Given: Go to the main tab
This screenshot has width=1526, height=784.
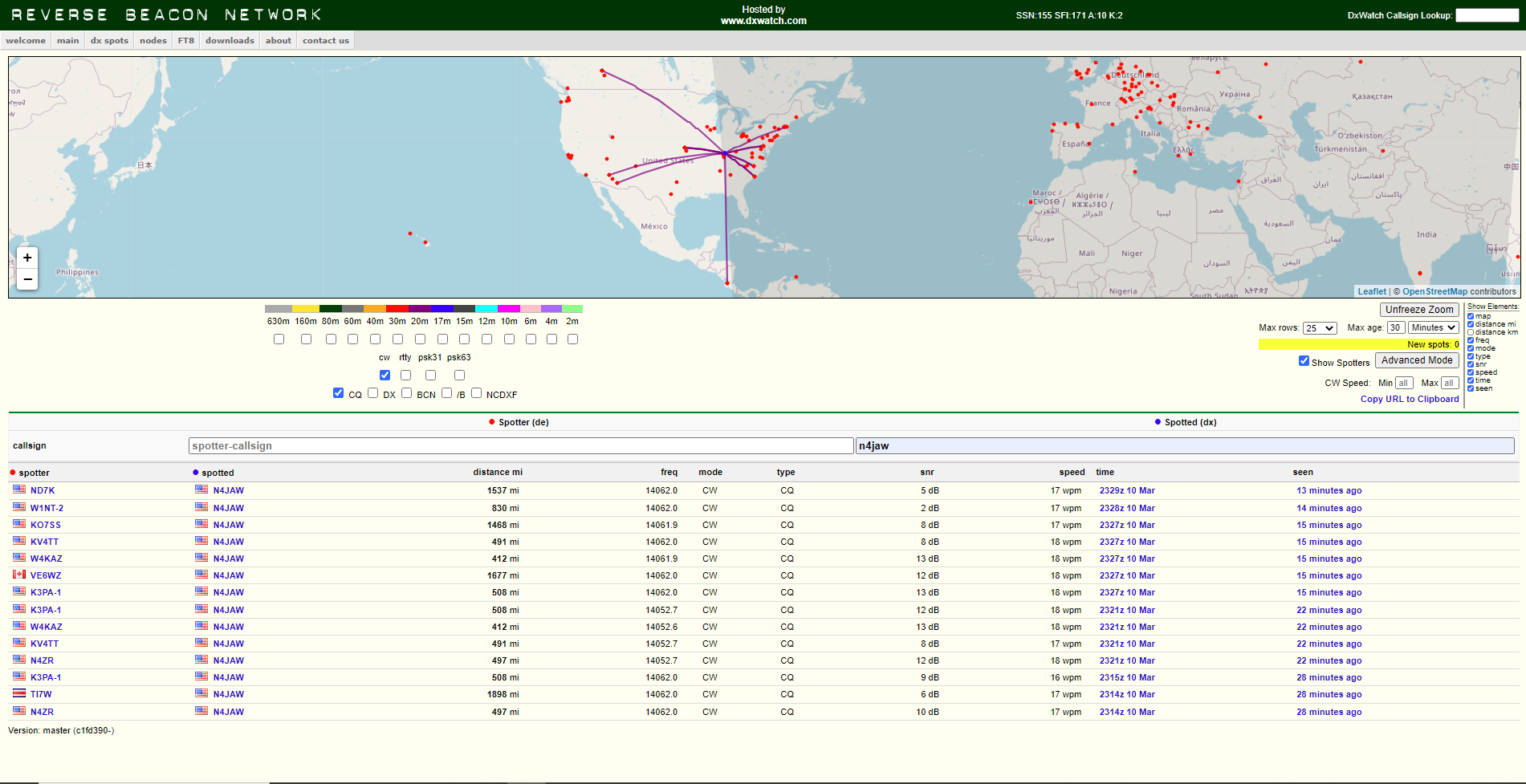Looking at the screenshot, I should coord(68,41).
